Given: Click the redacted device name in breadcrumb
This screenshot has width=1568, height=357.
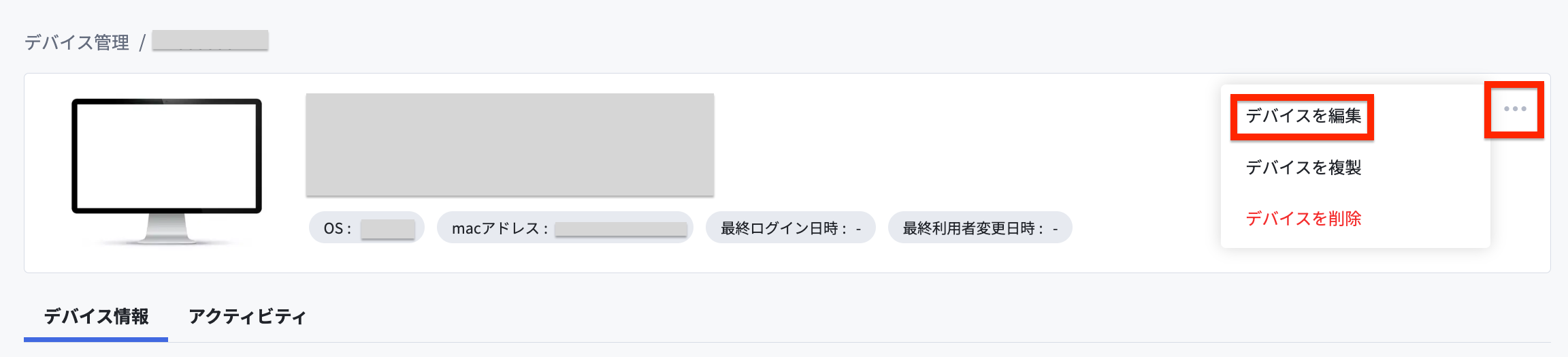Looking at the screenshot, I should 210,40.
